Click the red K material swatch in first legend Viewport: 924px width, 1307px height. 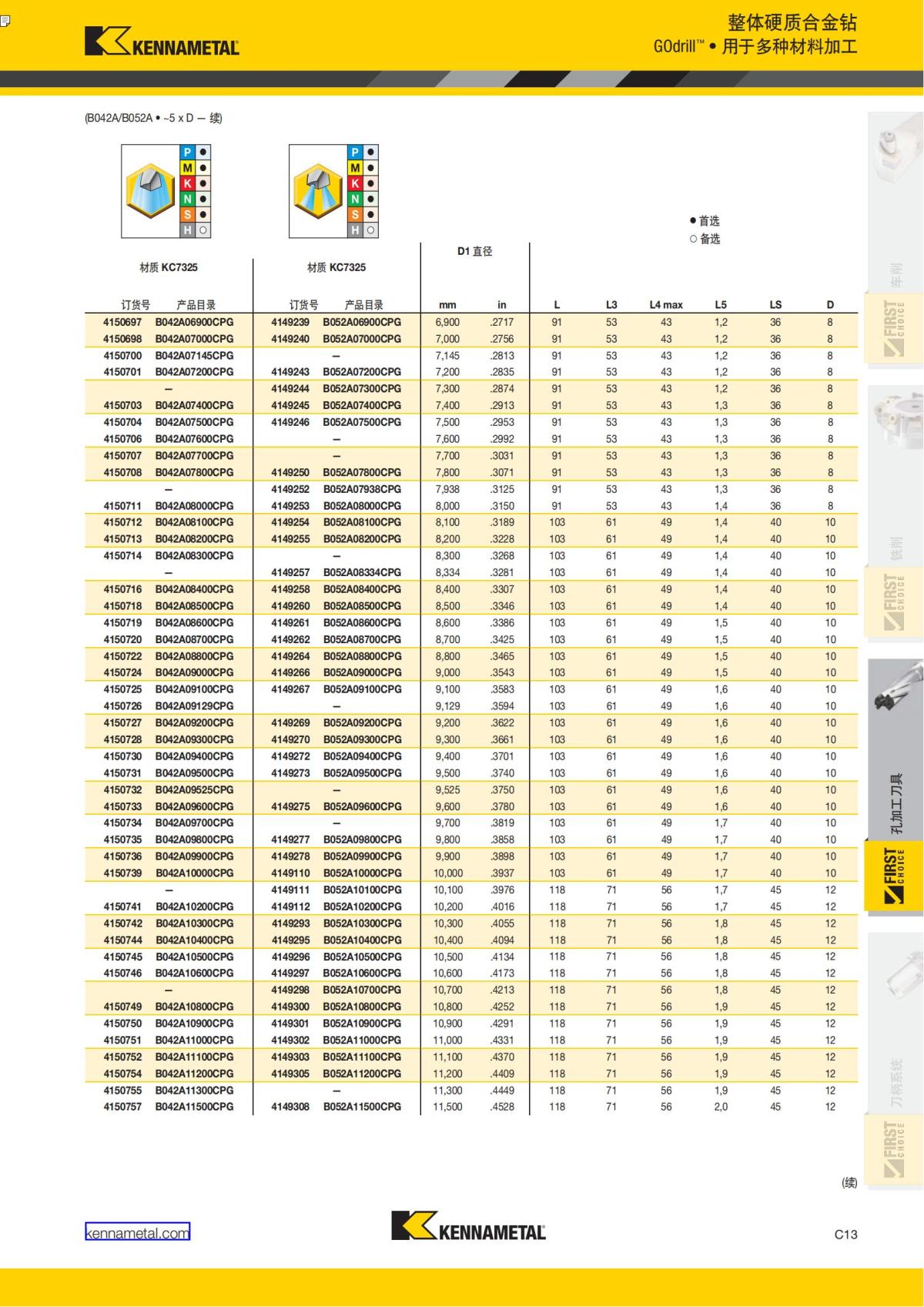[x=187, y=183]
